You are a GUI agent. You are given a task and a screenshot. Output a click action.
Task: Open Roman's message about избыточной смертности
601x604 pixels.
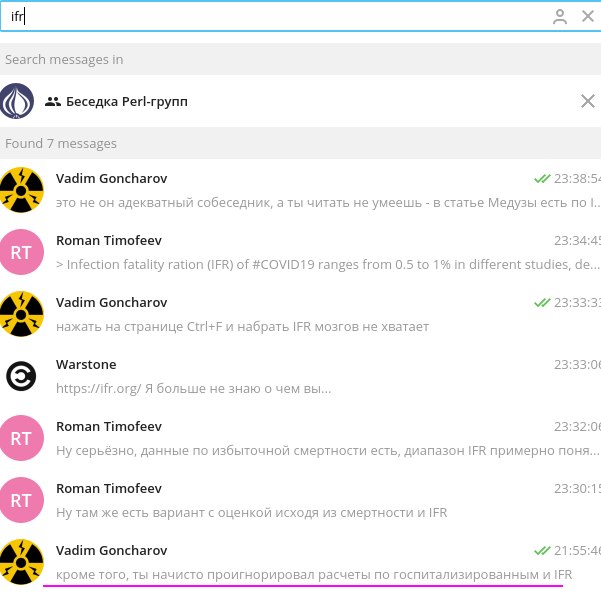point(300,438)
